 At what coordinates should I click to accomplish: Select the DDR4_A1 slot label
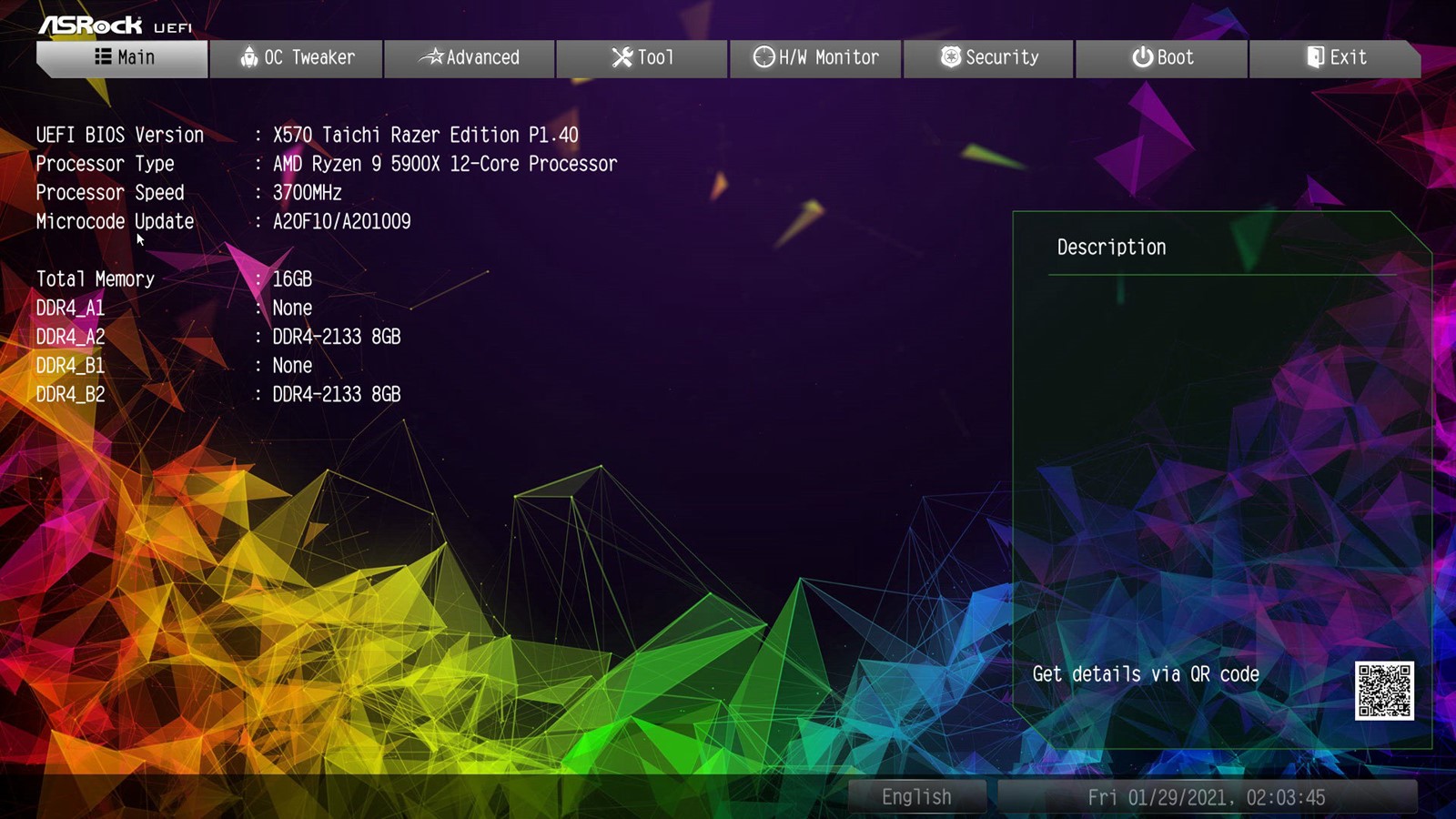(70, 308)
